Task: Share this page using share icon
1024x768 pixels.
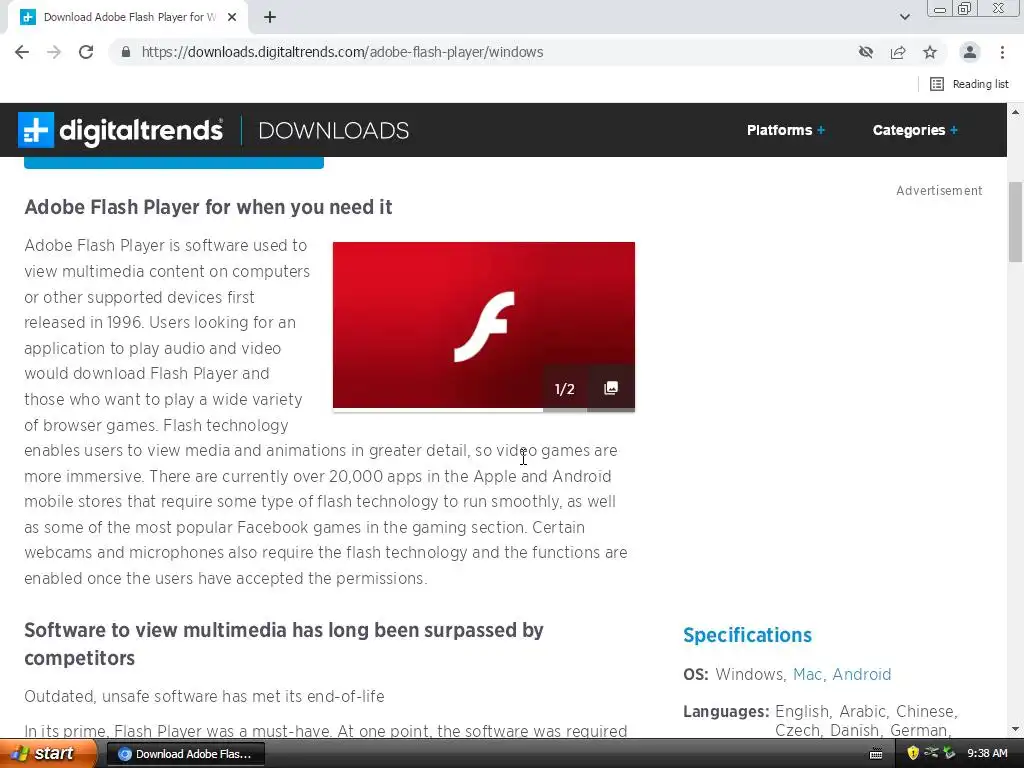Action: click(x=898, y=52)
